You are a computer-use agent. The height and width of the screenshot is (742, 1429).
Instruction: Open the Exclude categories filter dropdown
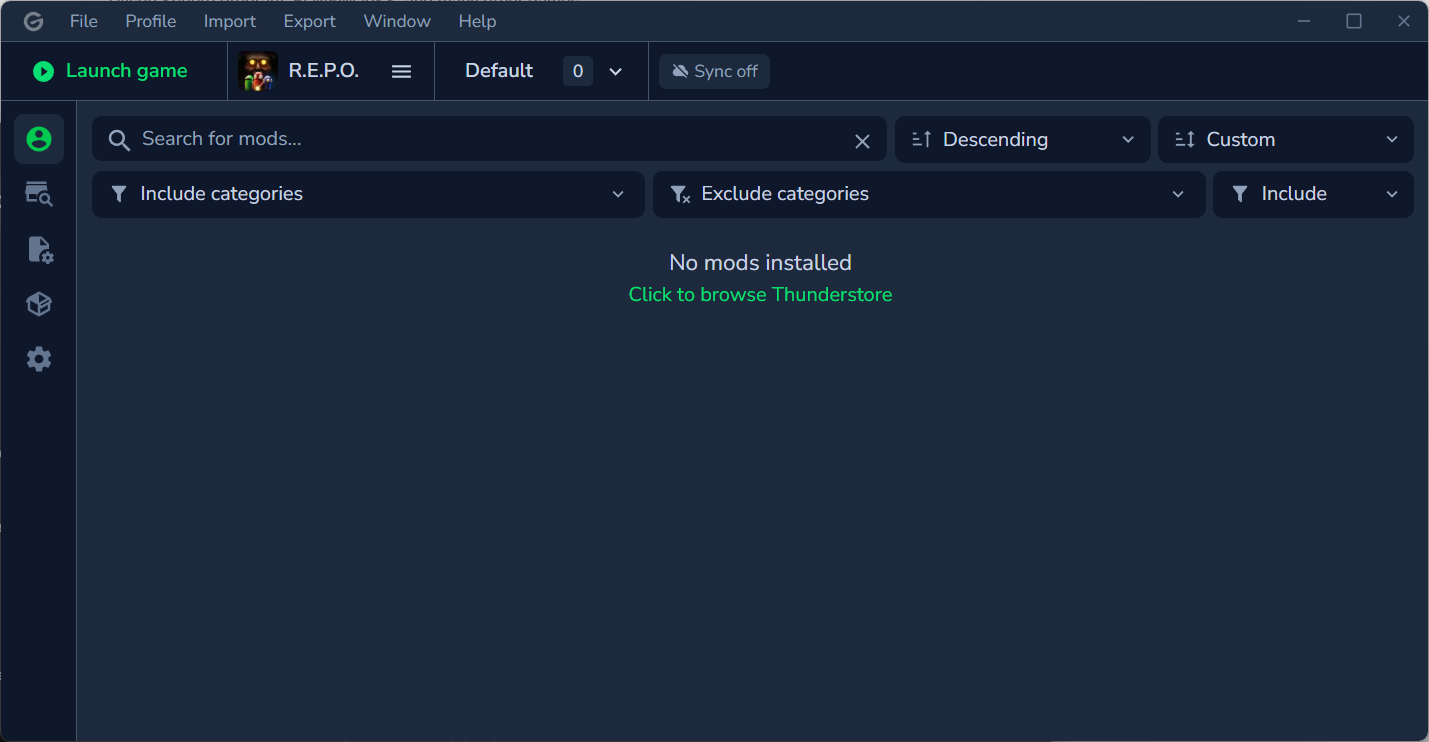tap(928, 194)
